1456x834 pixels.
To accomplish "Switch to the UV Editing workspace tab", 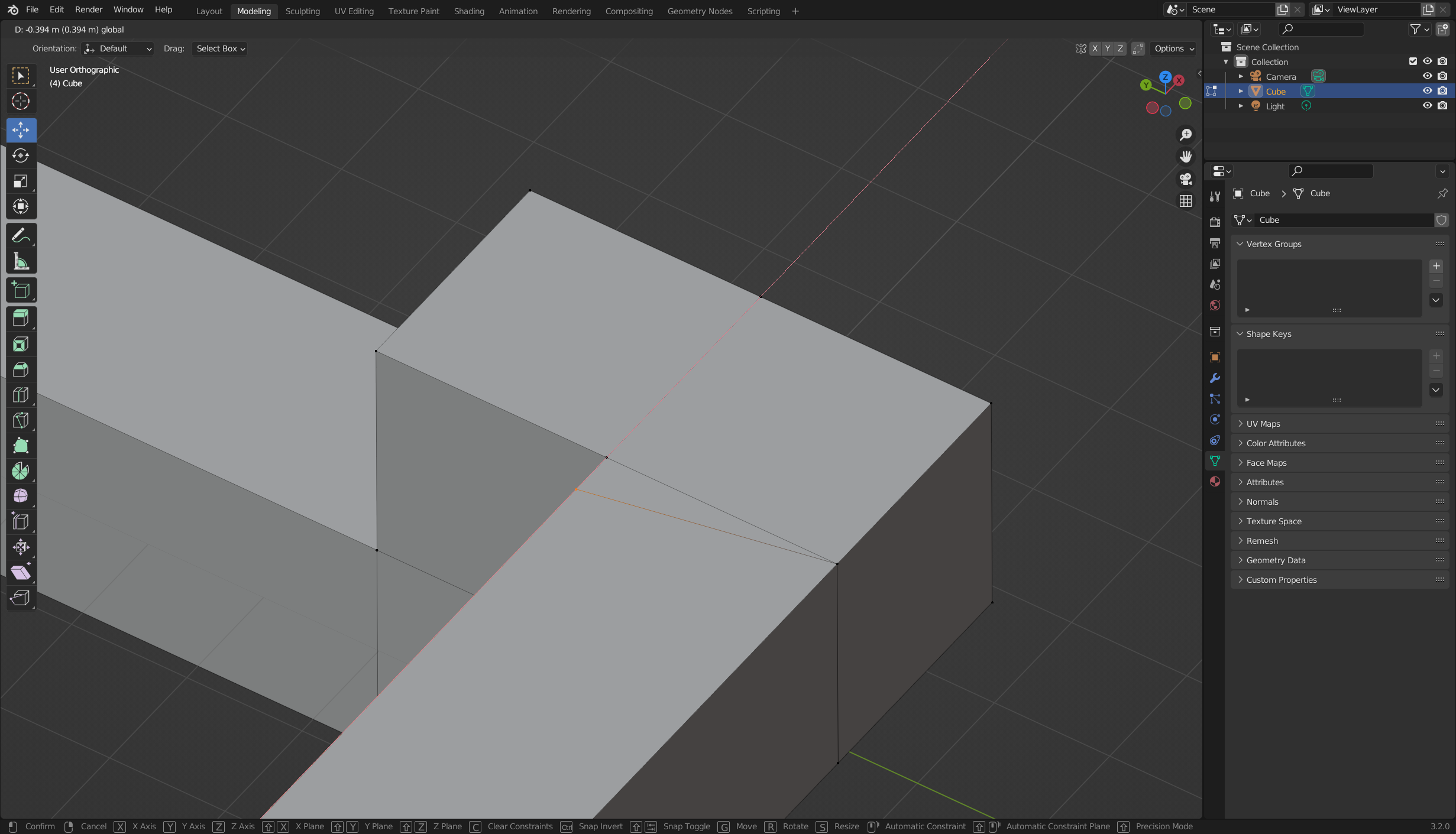I will point(354,11).
